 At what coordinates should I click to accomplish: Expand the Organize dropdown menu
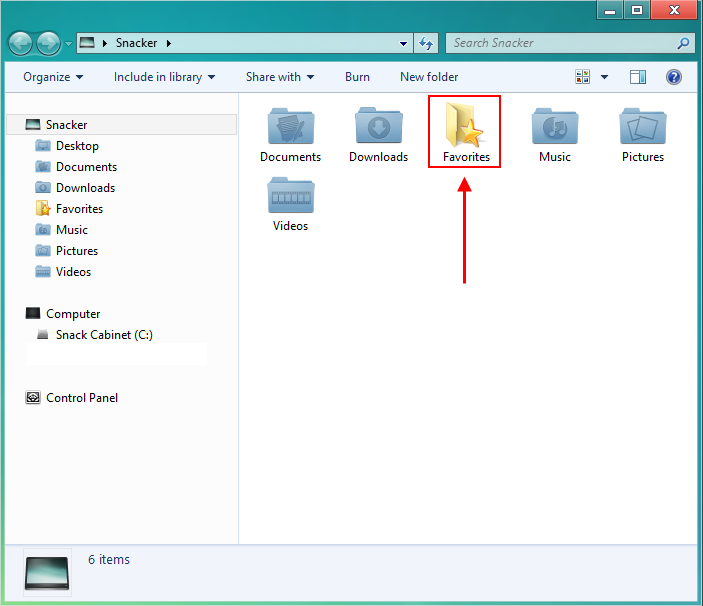click(53, 77)
